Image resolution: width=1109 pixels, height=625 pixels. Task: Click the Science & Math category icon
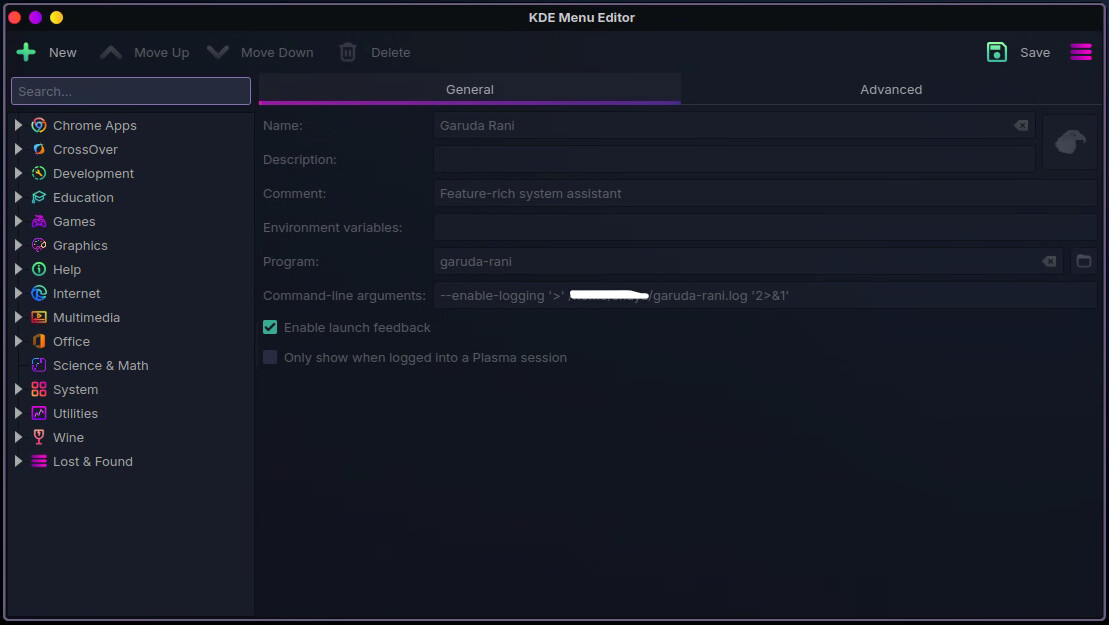39,366
